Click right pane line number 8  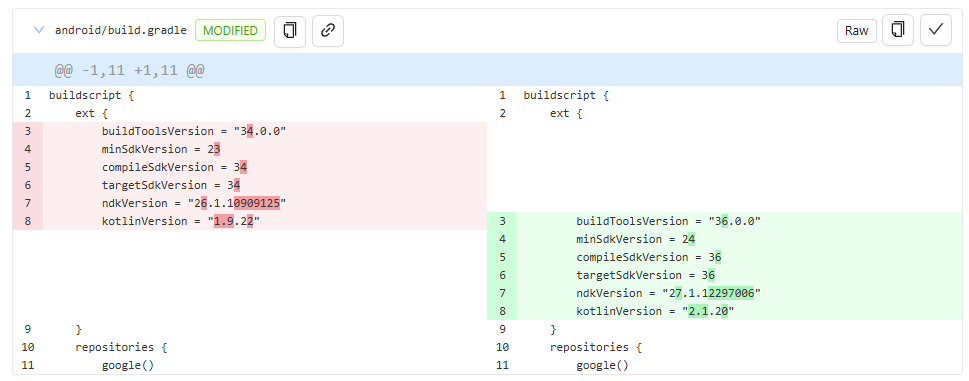(x=502, y=311)
